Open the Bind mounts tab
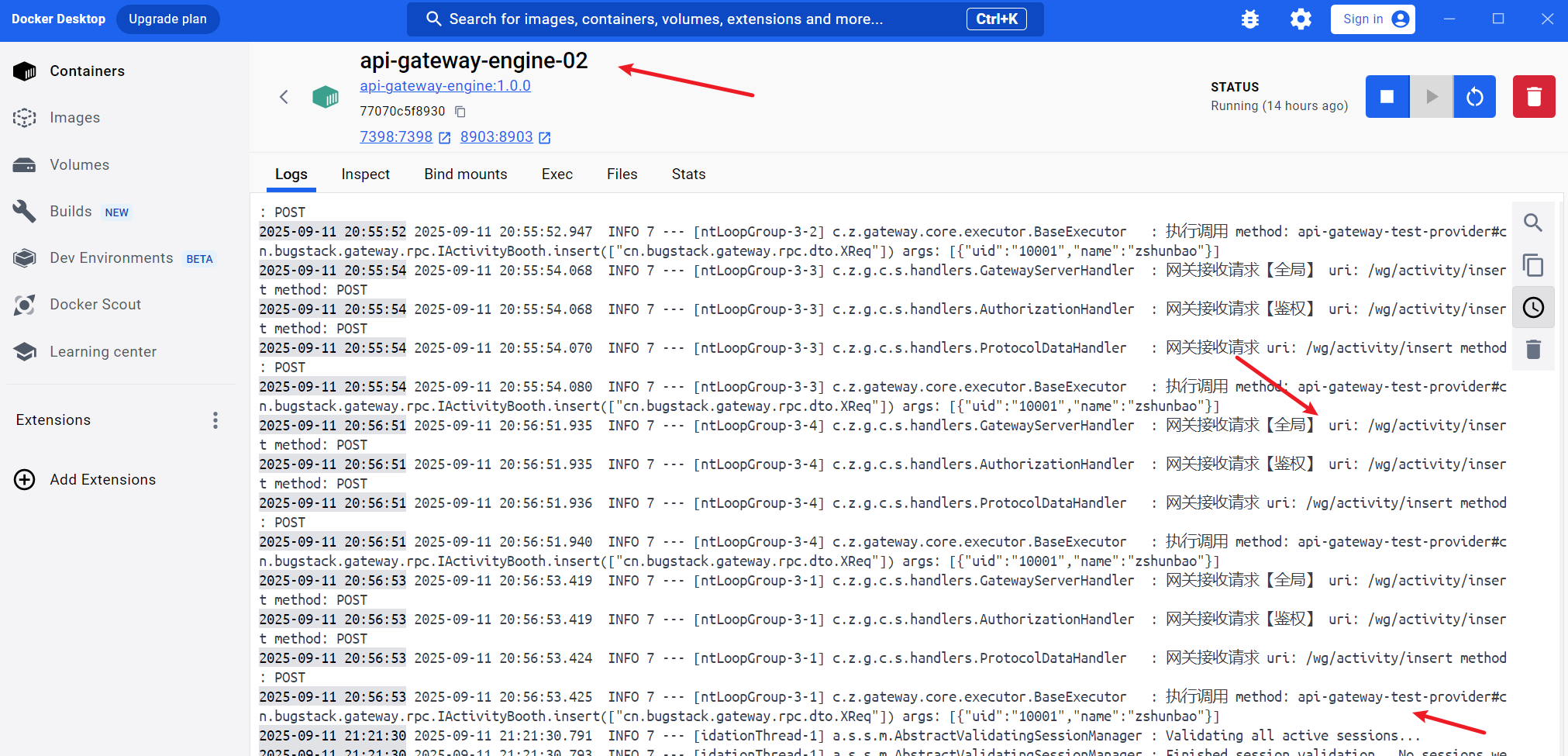The height and width of the screenshot is (756, 1568). (465, 174)
